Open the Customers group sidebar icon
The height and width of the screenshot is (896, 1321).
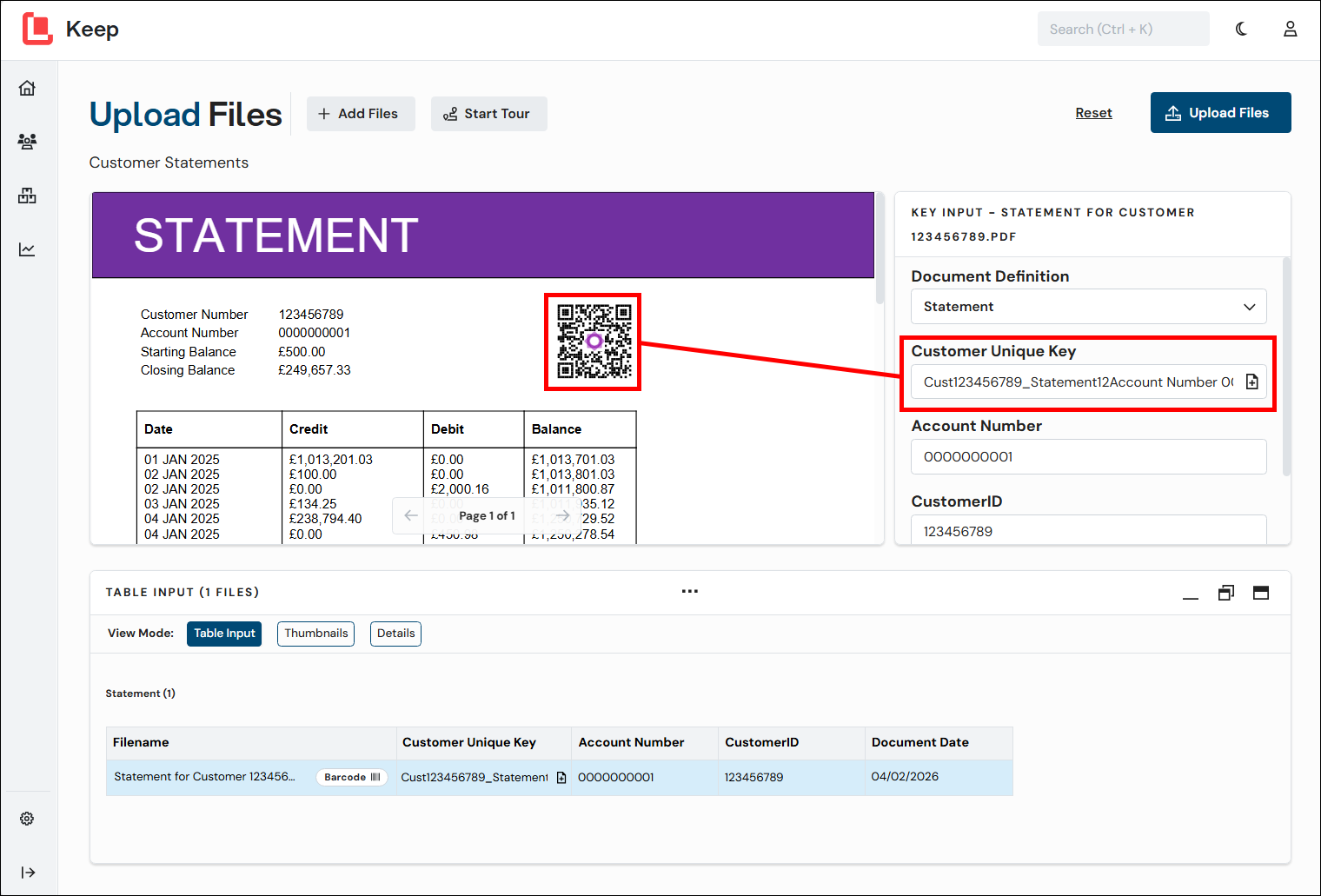(28, 142)
